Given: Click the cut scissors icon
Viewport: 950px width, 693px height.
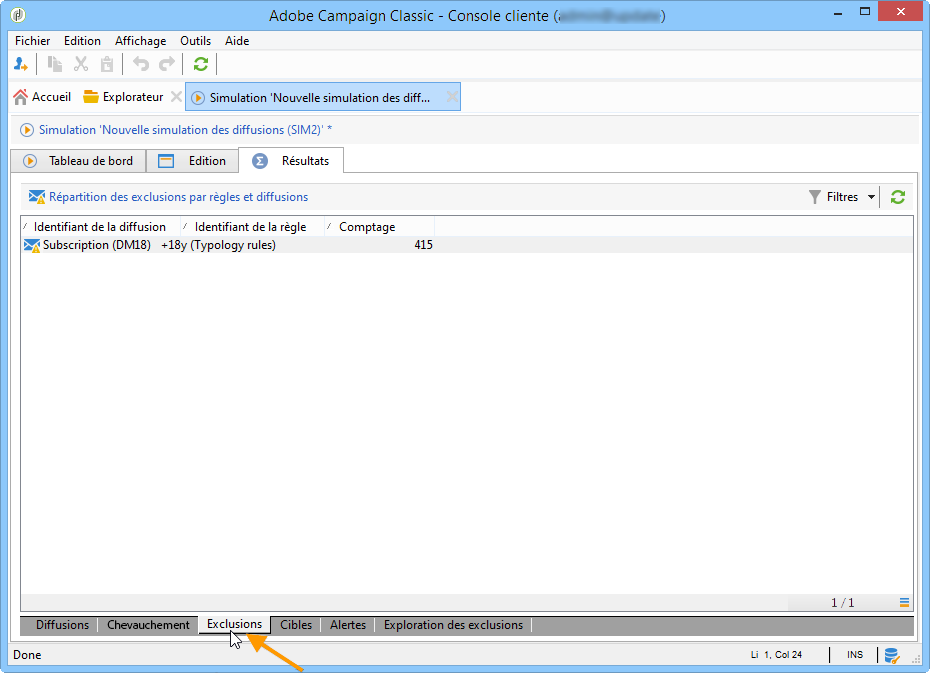Looking at the screenshot, I should [x=81, y=64].
